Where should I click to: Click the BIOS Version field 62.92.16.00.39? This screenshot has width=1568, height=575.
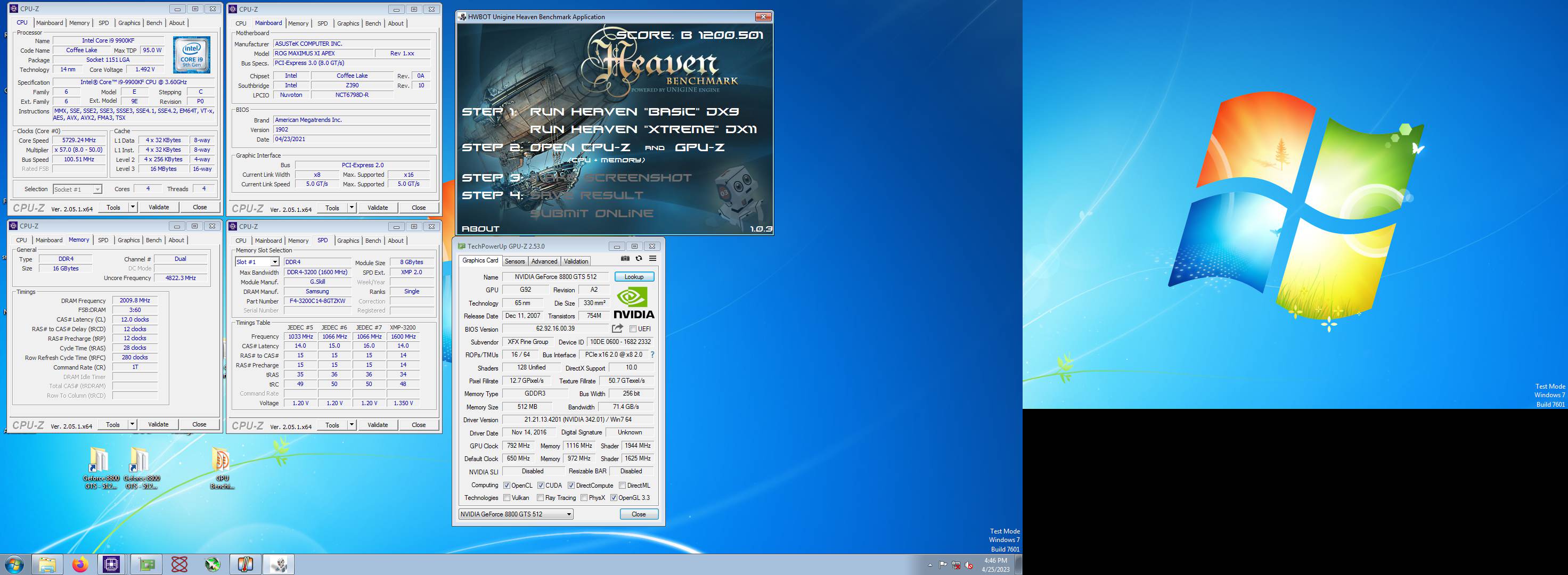tap(555, 328)
